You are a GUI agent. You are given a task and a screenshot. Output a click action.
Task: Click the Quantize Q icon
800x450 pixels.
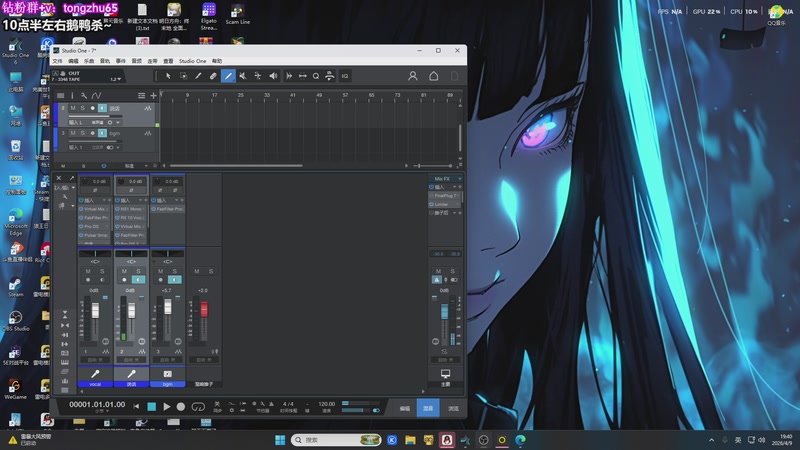(316, 76)
